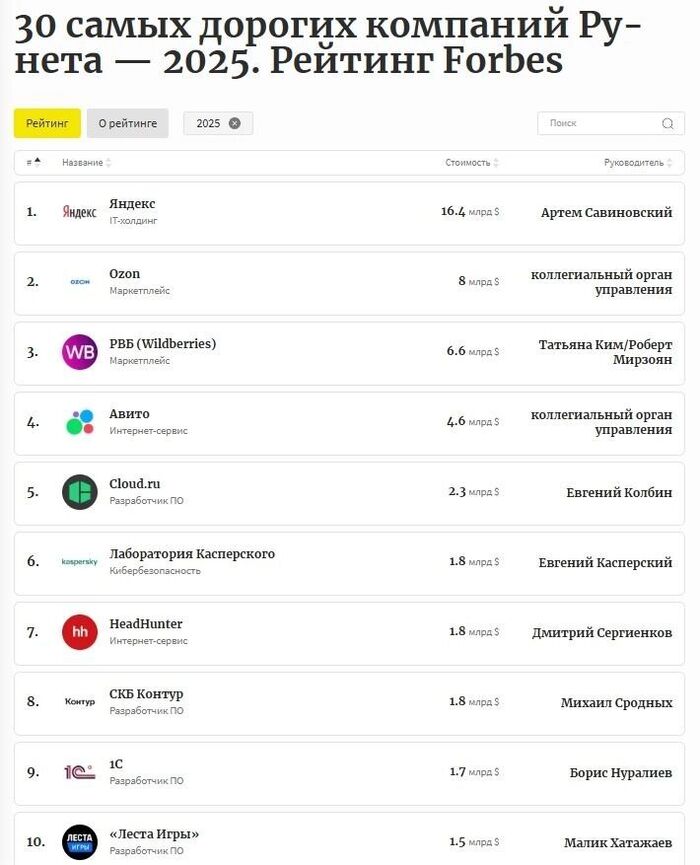Sort by rank number column
Image resolution: width=700 pixels, height=865 pixels.
[34, 162]
